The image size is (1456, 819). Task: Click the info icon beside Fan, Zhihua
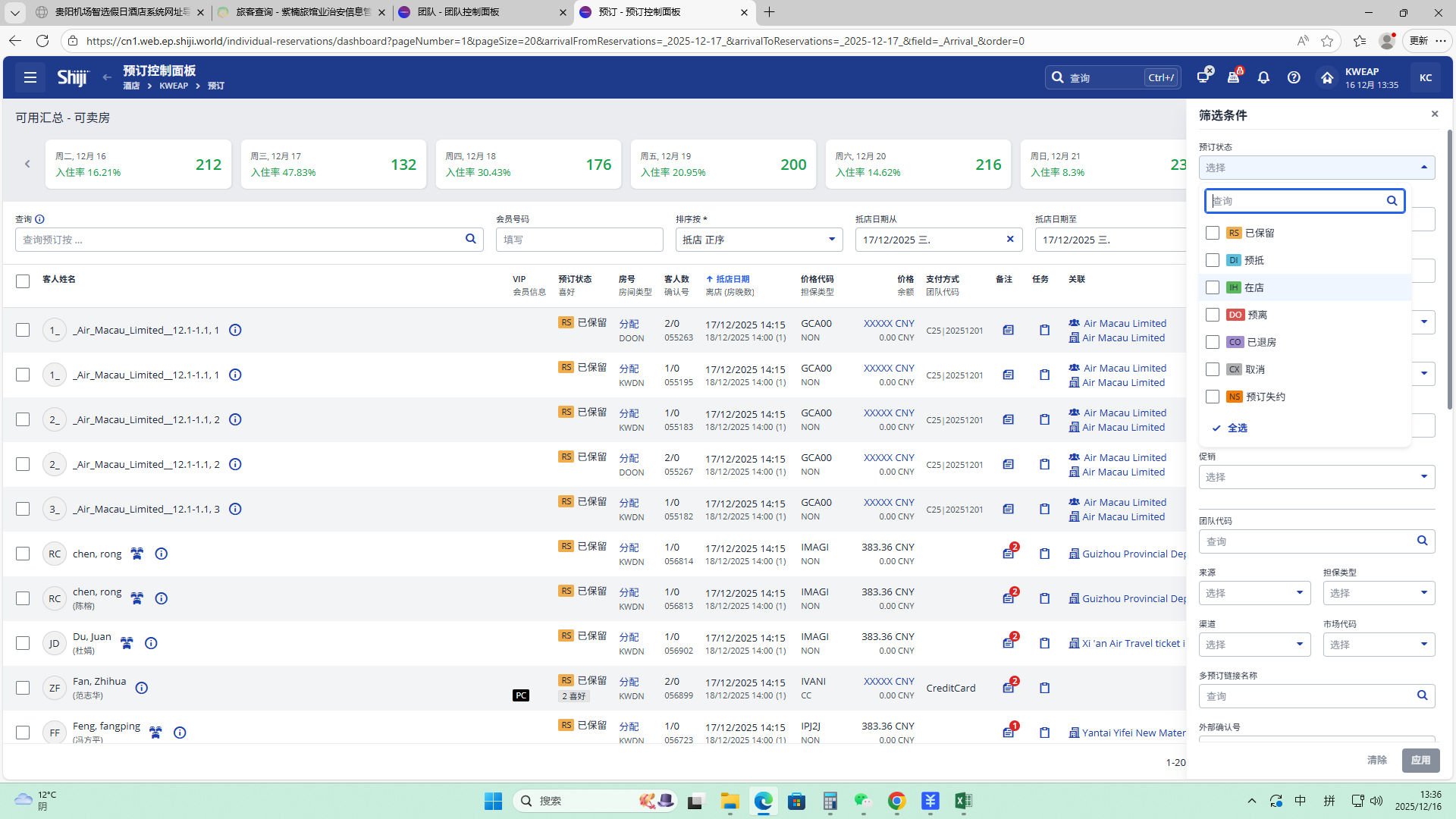coord(142,688)
